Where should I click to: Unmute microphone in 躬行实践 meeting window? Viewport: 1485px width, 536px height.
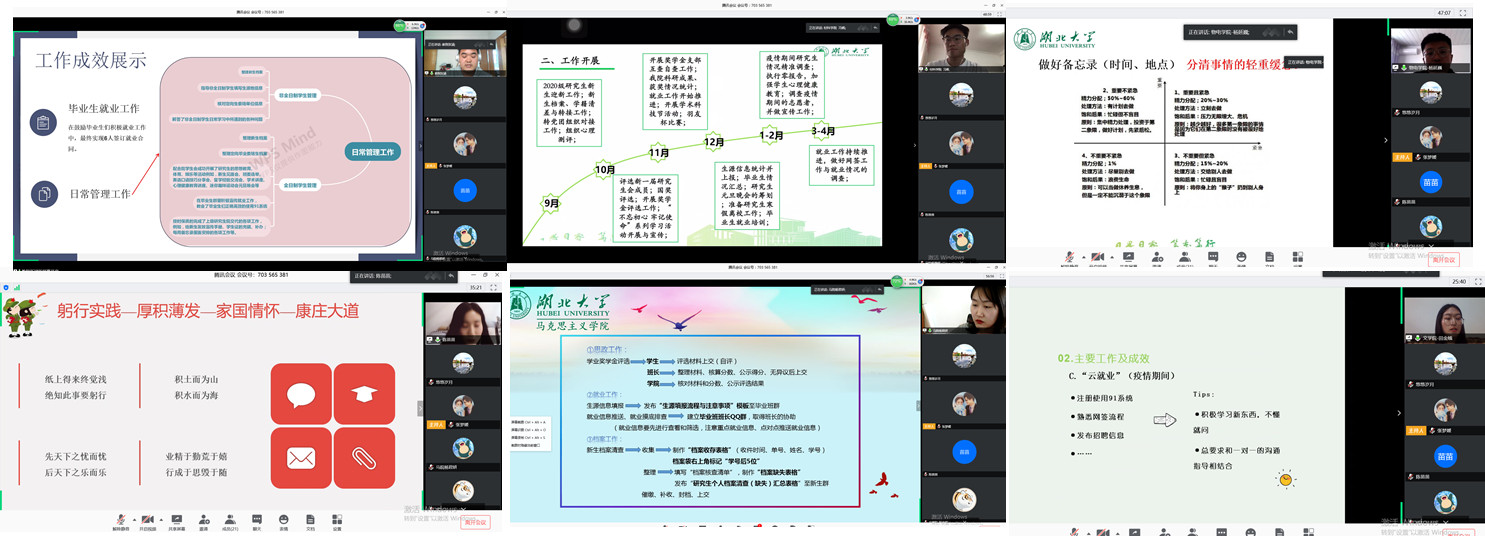point(120,521)
